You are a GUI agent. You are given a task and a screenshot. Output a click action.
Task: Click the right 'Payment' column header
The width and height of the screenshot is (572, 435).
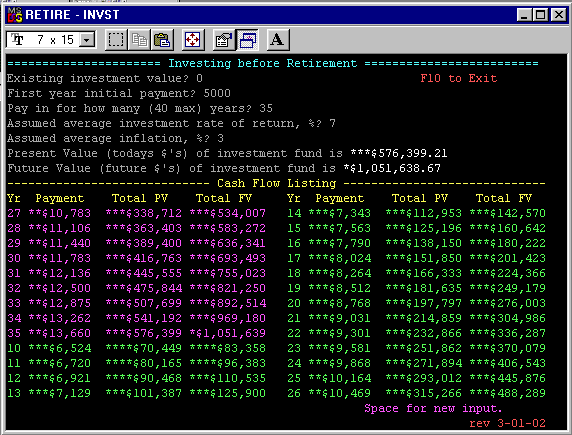340,198
